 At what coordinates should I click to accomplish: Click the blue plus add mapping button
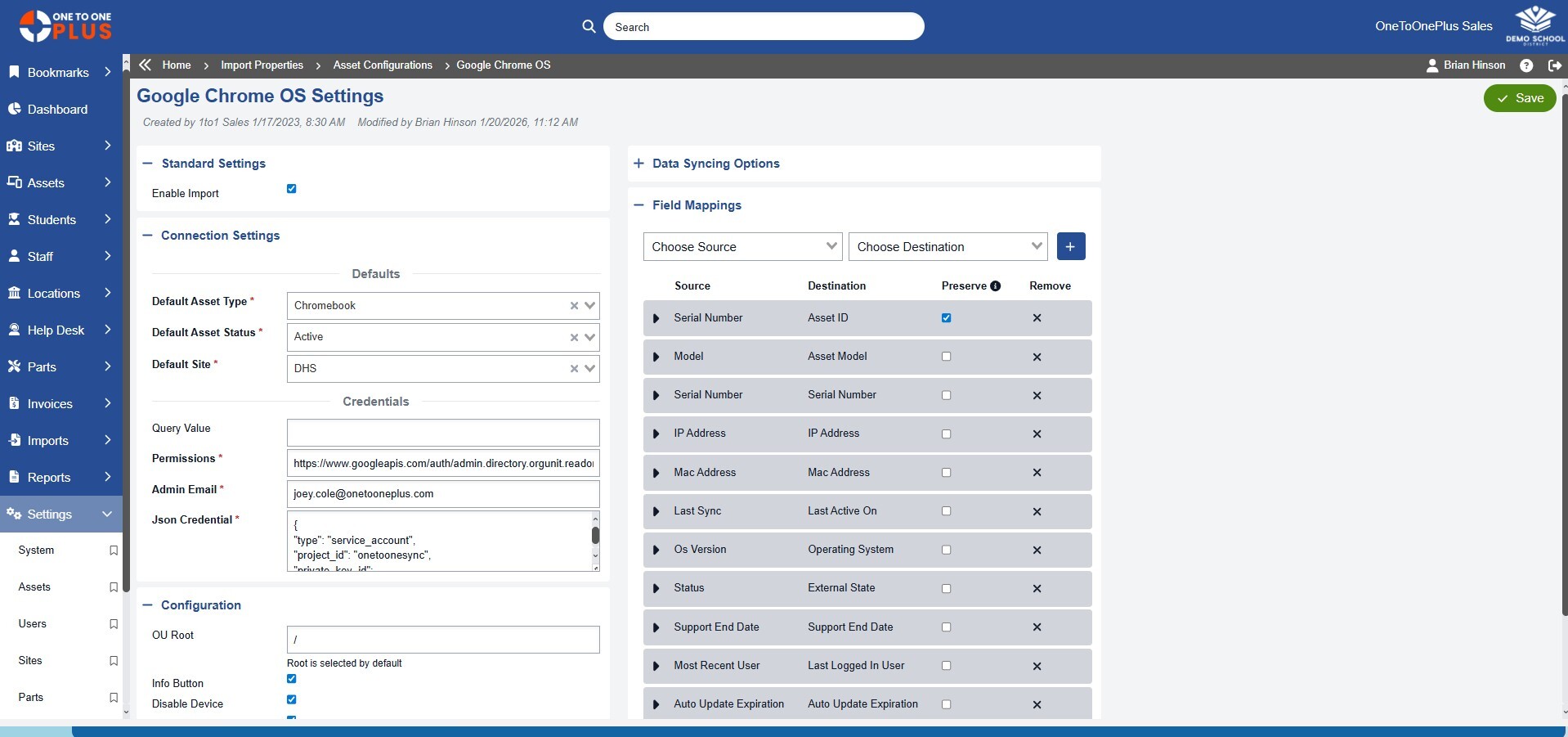1070,247
